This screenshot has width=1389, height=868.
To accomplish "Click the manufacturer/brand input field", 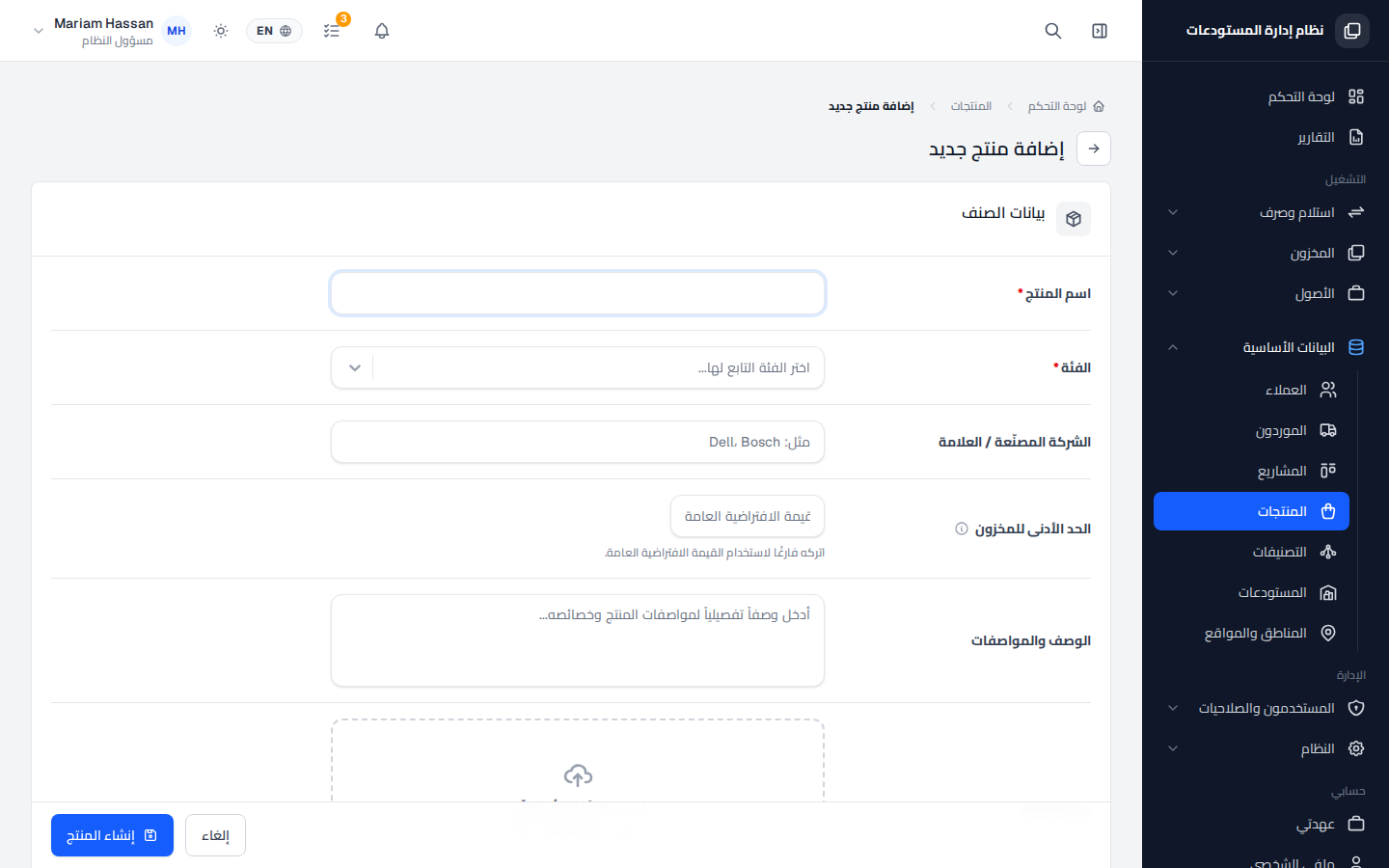I will tap(578, 442).
